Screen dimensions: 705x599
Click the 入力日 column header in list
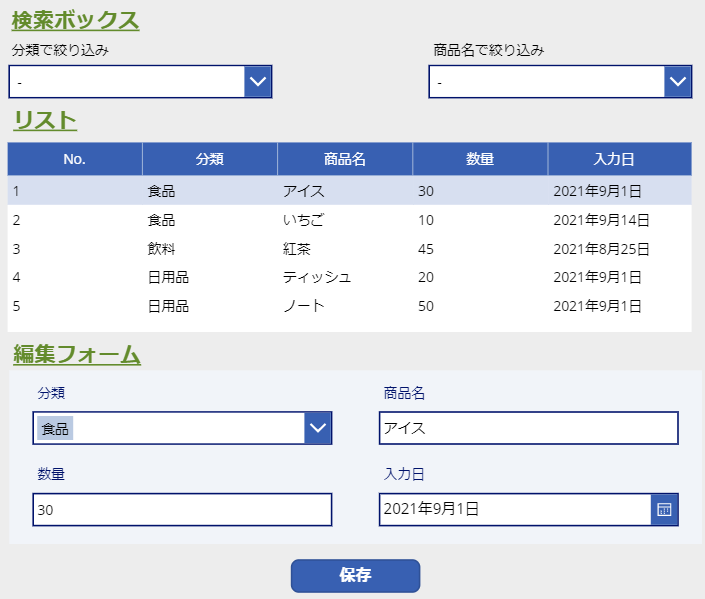[x=620, y=159]
